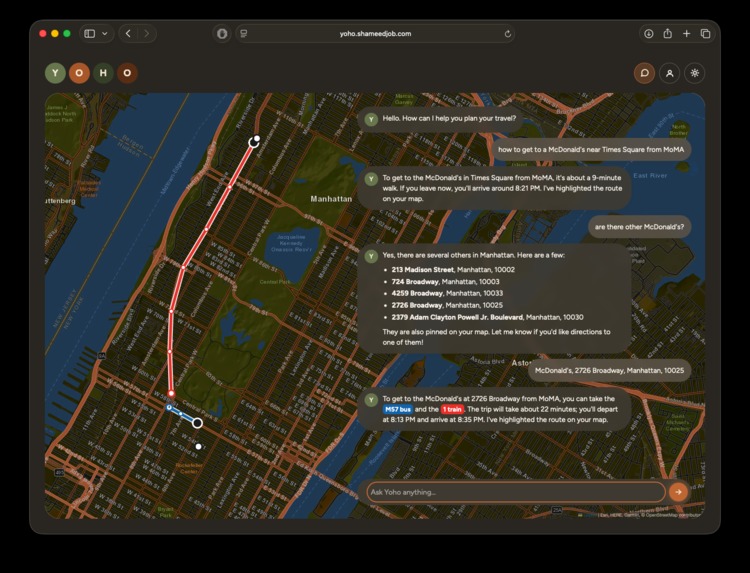This screenshot has height=573, width=750.
Task: Click the large white ring marker ending the blue bus route
Action: tap(197, 423)
